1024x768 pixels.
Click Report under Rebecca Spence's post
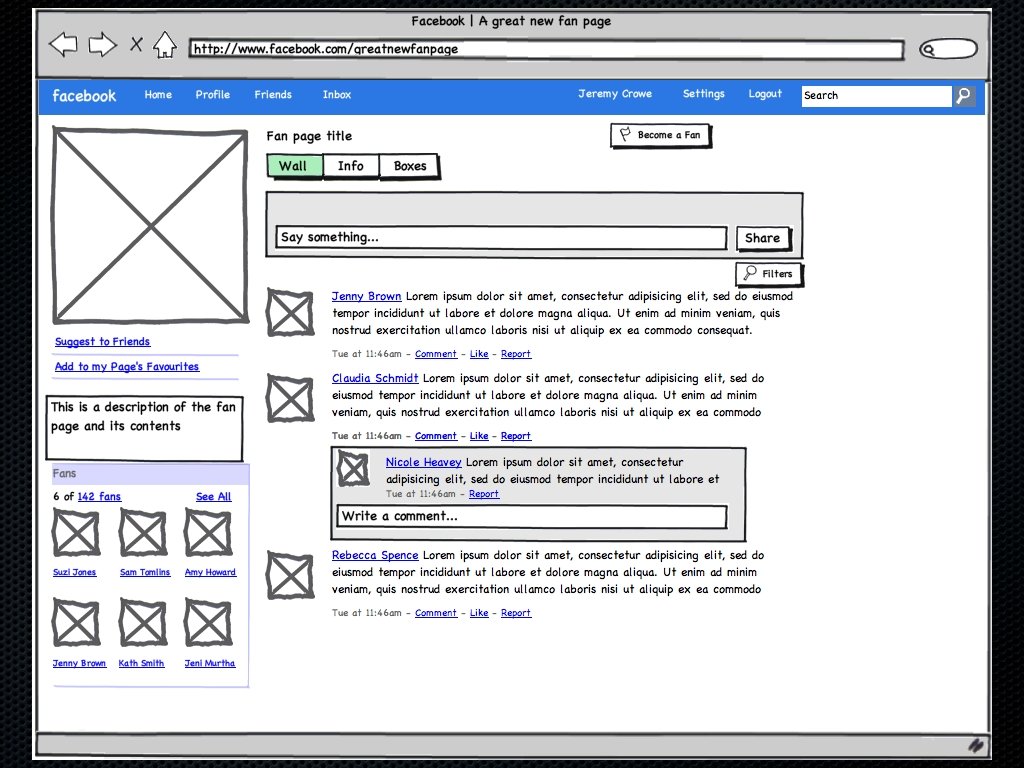[516, 613]
